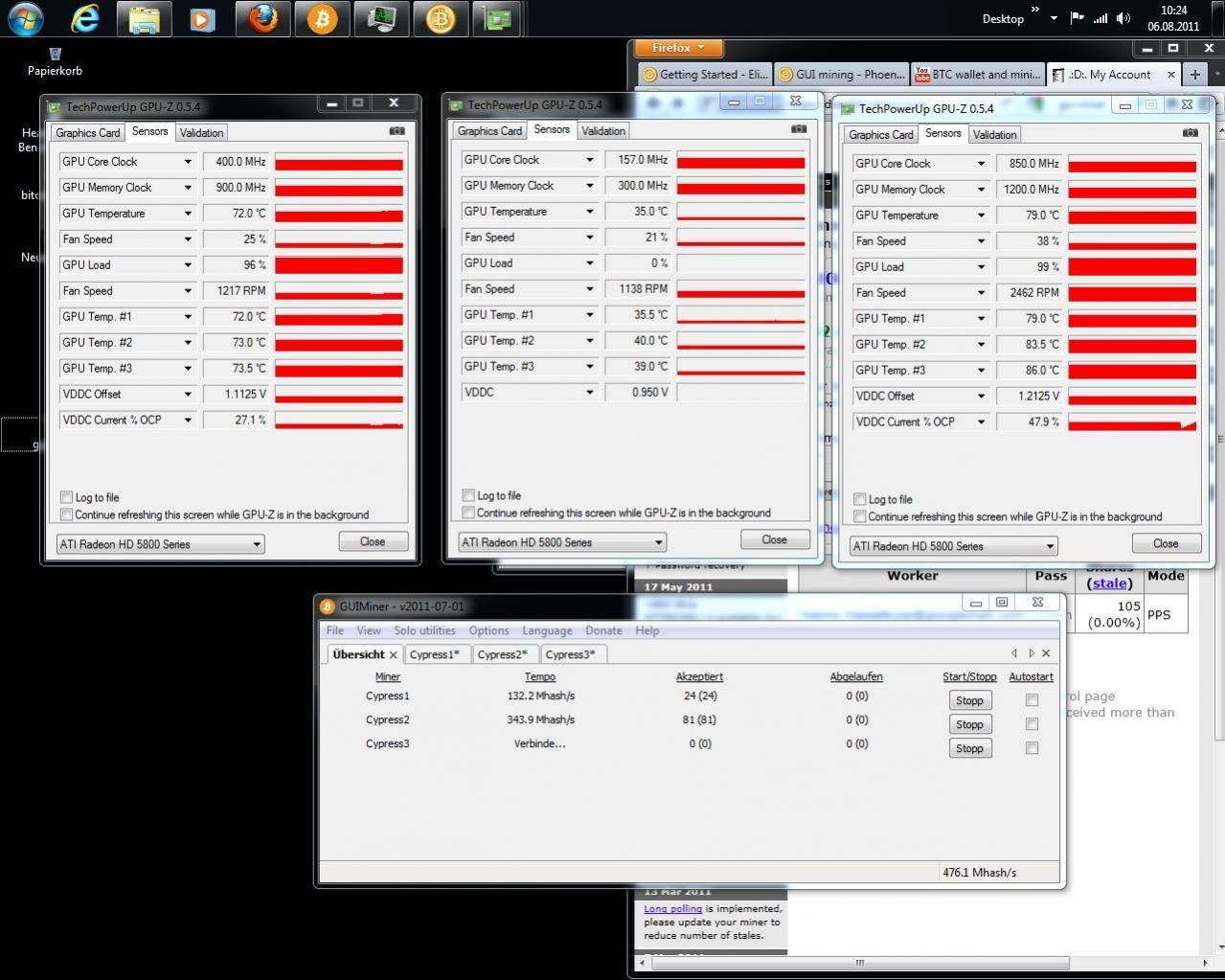Show hidden taskbar toolbar chevron near Desktop
This screenshot has height=980, width=1225.
click(x=1034, y=11)
